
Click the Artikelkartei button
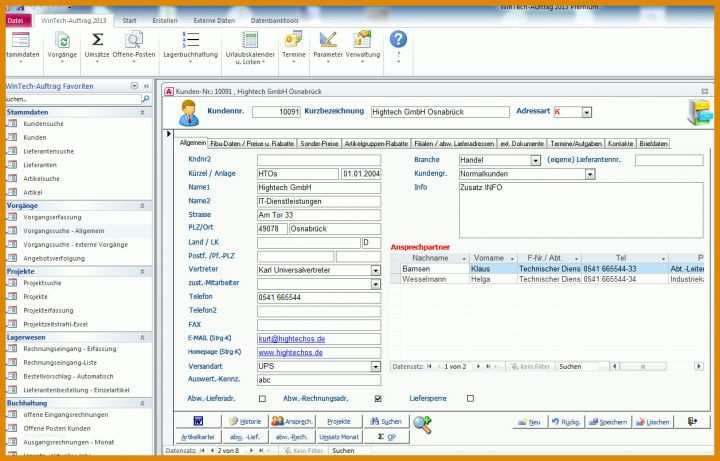pos(198,437)
